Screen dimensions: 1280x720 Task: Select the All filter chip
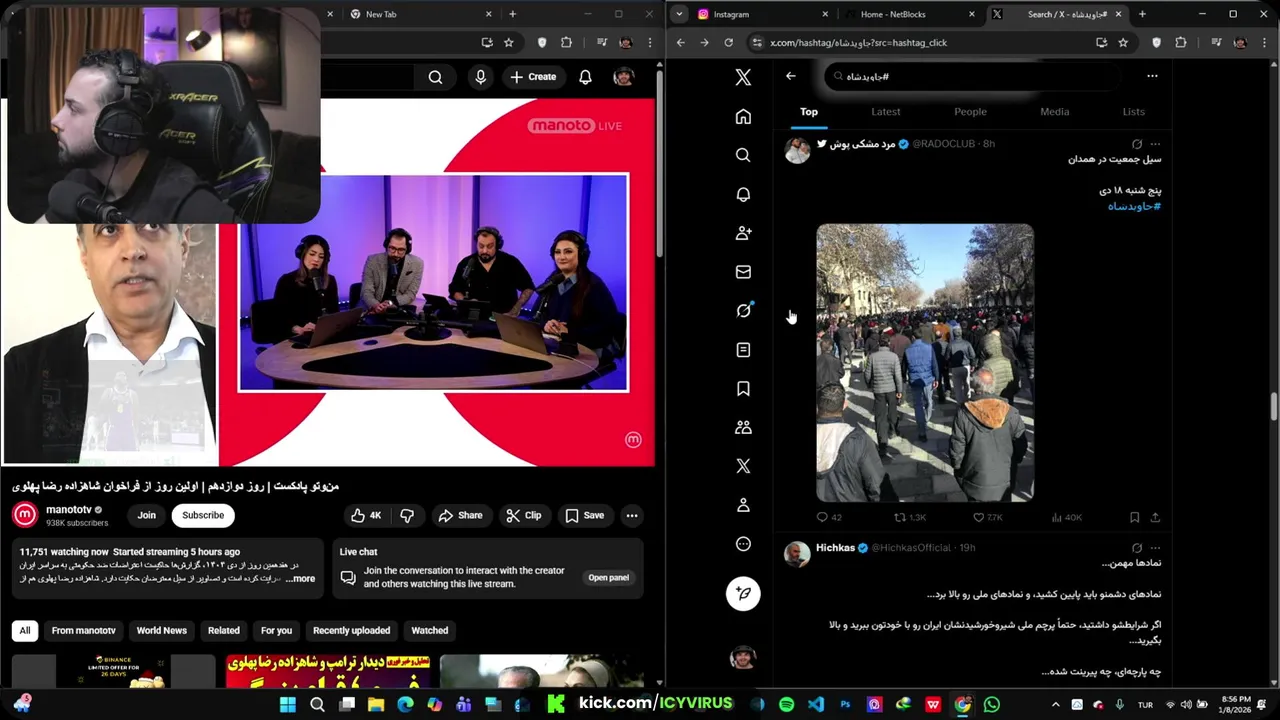(25, 630)
